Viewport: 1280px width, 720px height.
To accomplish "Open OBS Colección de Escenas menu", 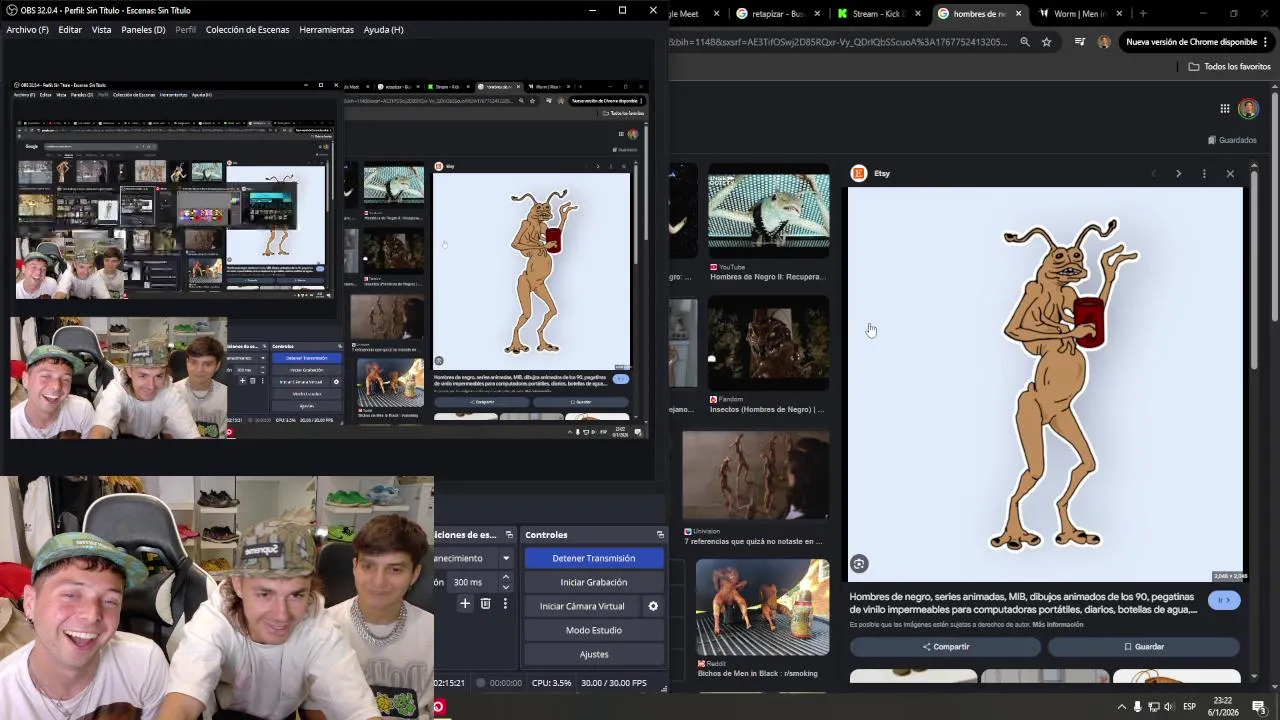I will (247, 30).
